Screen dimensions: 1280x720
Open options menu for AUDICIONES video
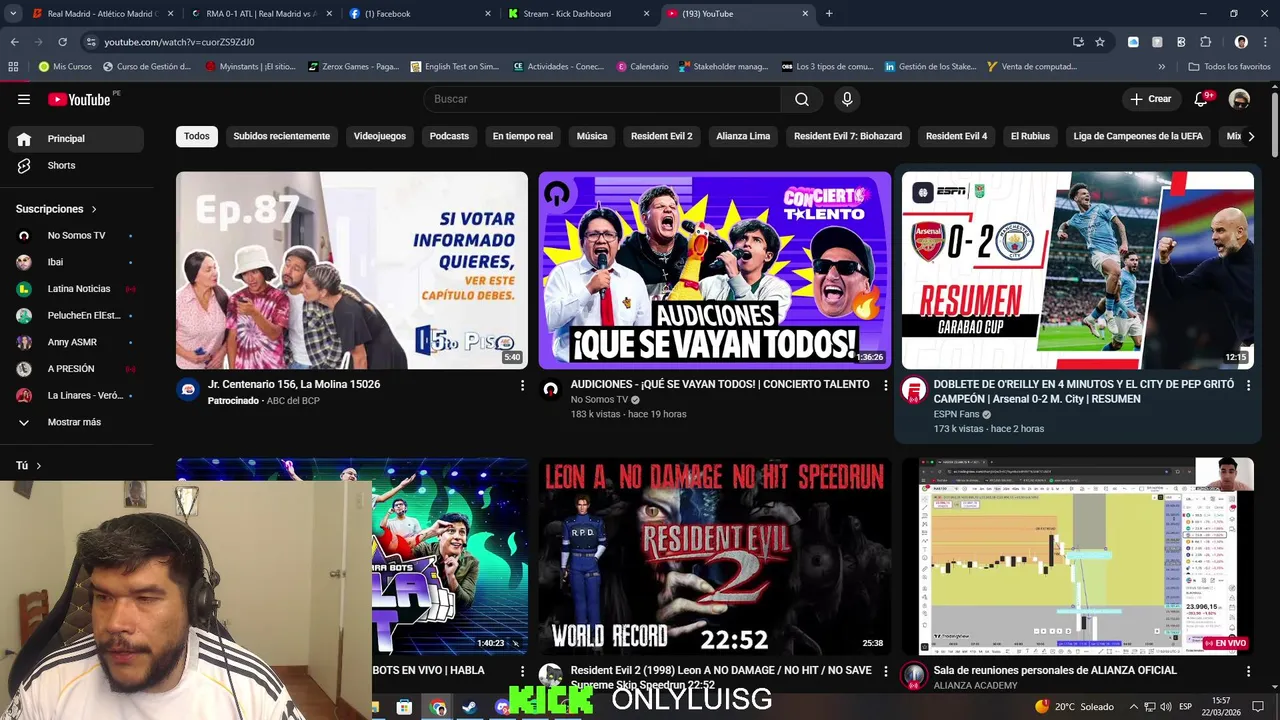click(885, 385)
